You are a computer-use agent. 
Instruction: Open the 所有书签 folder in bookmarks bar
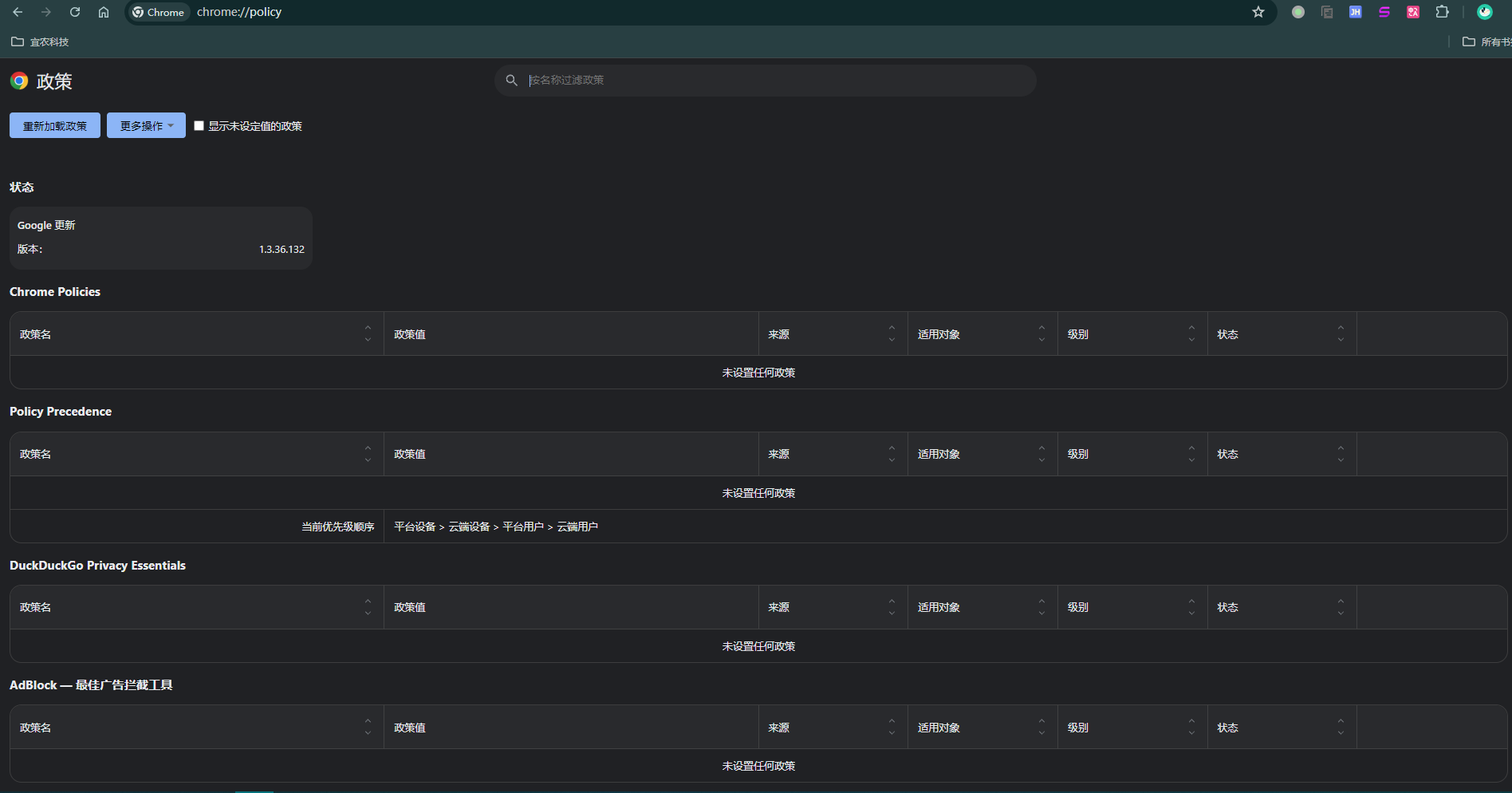[x=1487, y=41]
